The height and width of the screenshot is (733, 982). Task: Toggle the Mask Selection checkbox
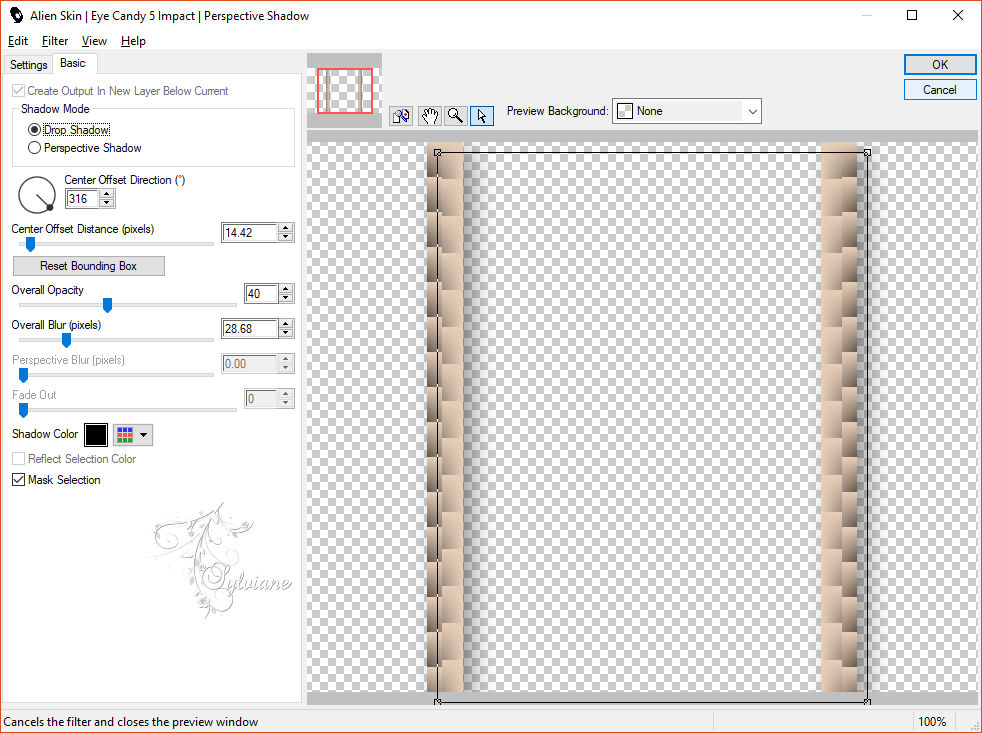point(19,480)
